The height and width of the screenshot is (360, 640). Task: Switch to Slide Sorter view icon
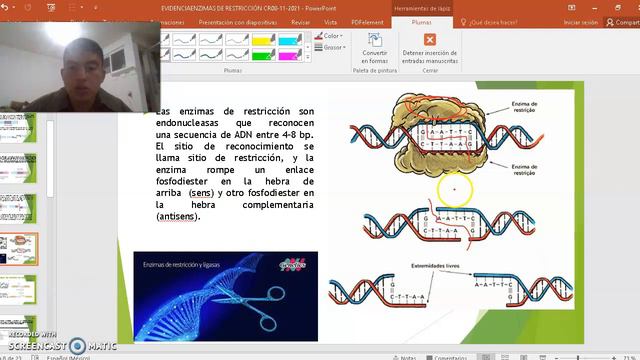click(505, 357)
